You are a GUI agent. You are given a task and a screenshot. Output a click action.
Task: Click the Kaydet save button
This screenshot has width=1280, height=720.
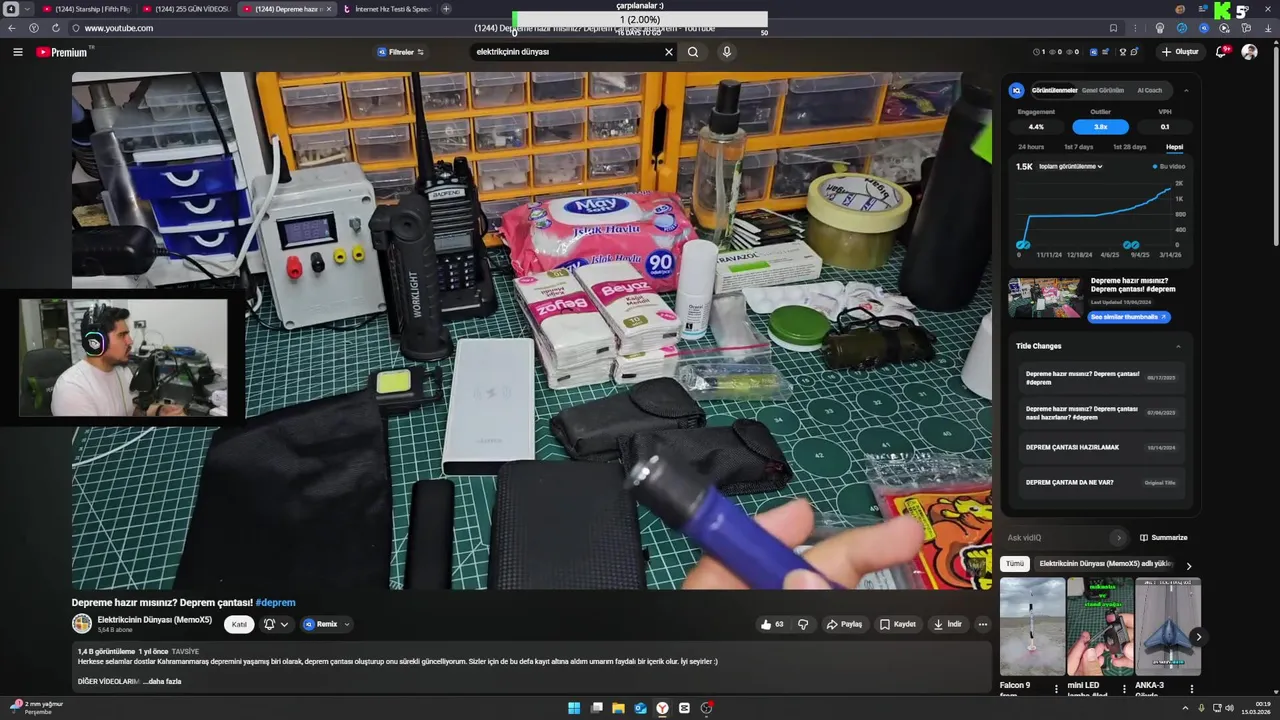click(x=897, y=624)
